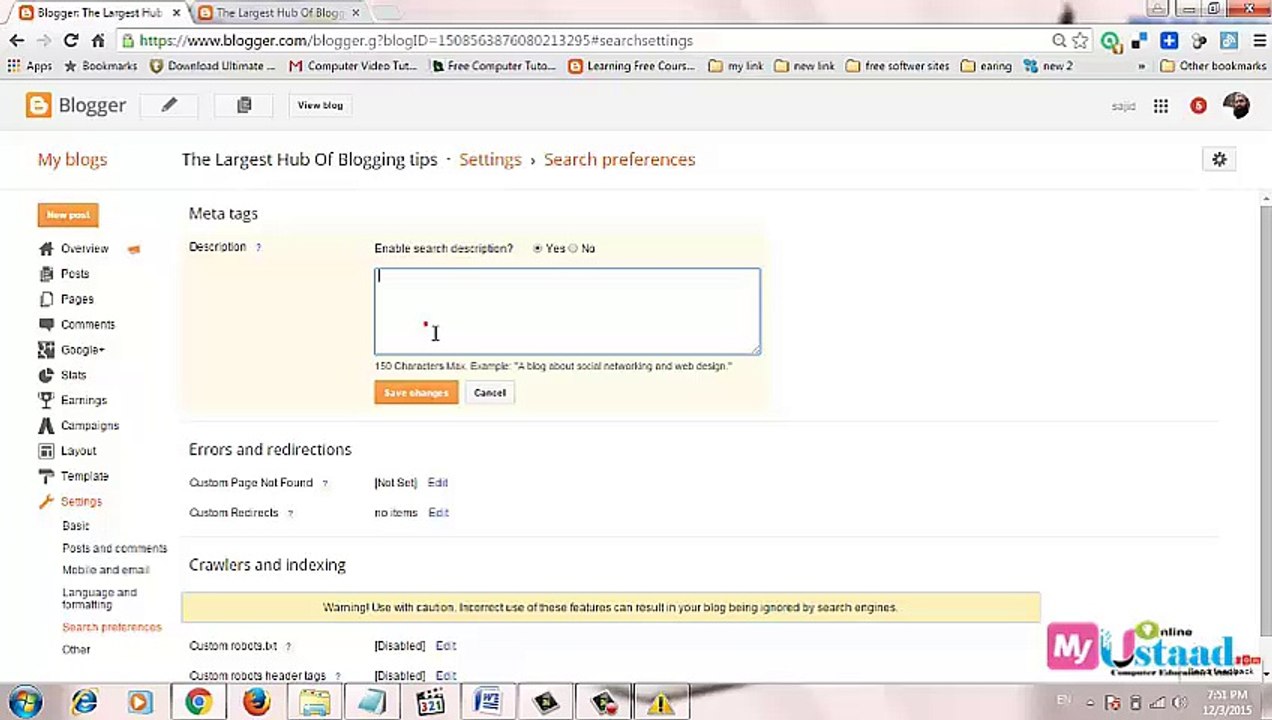Open red notifications badge
Viewport: 1272px width, 720px height.
click(x=1198, y=106)
